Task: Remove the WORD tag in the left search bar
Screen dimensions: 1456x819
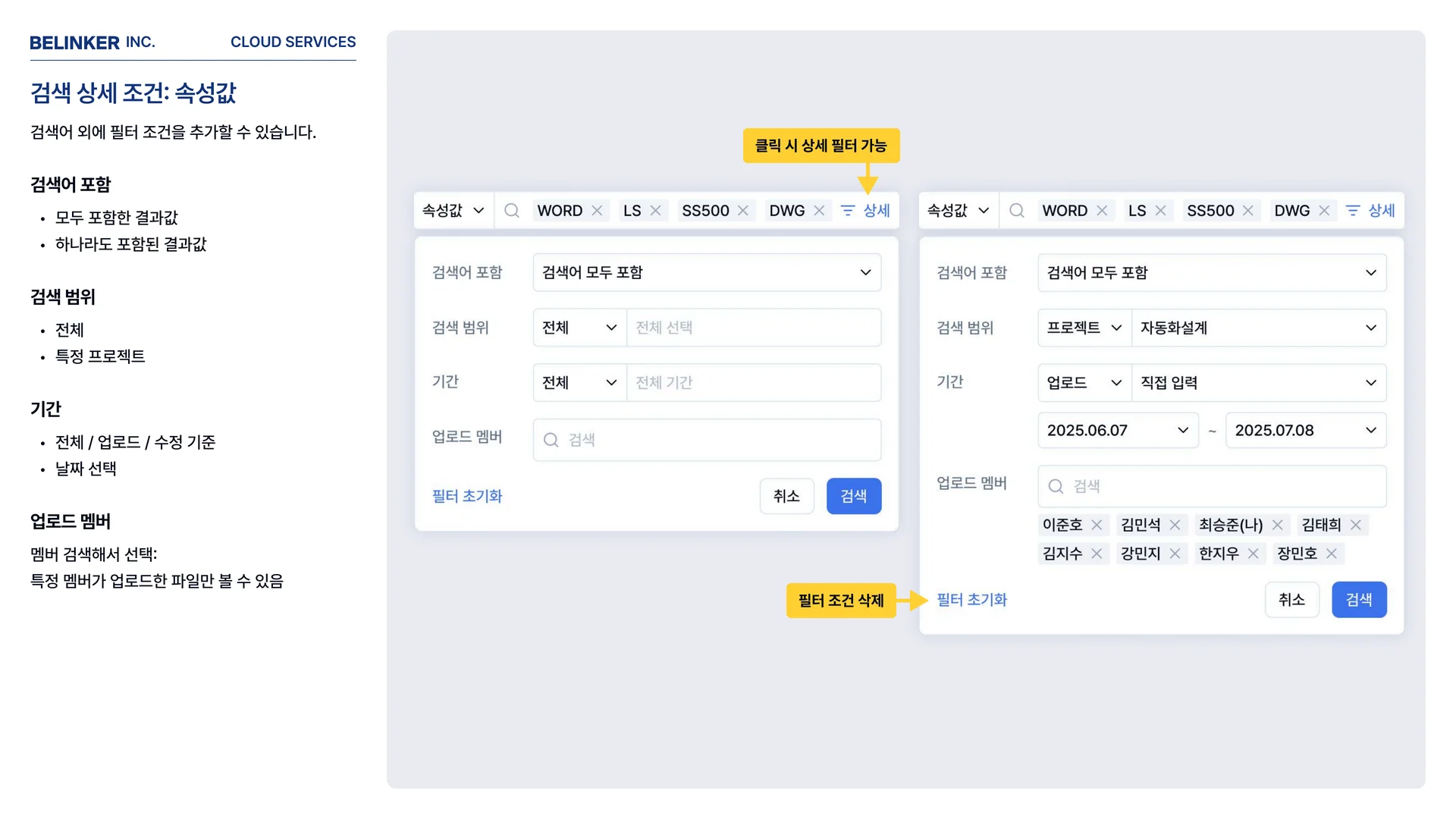Action: 597,211
